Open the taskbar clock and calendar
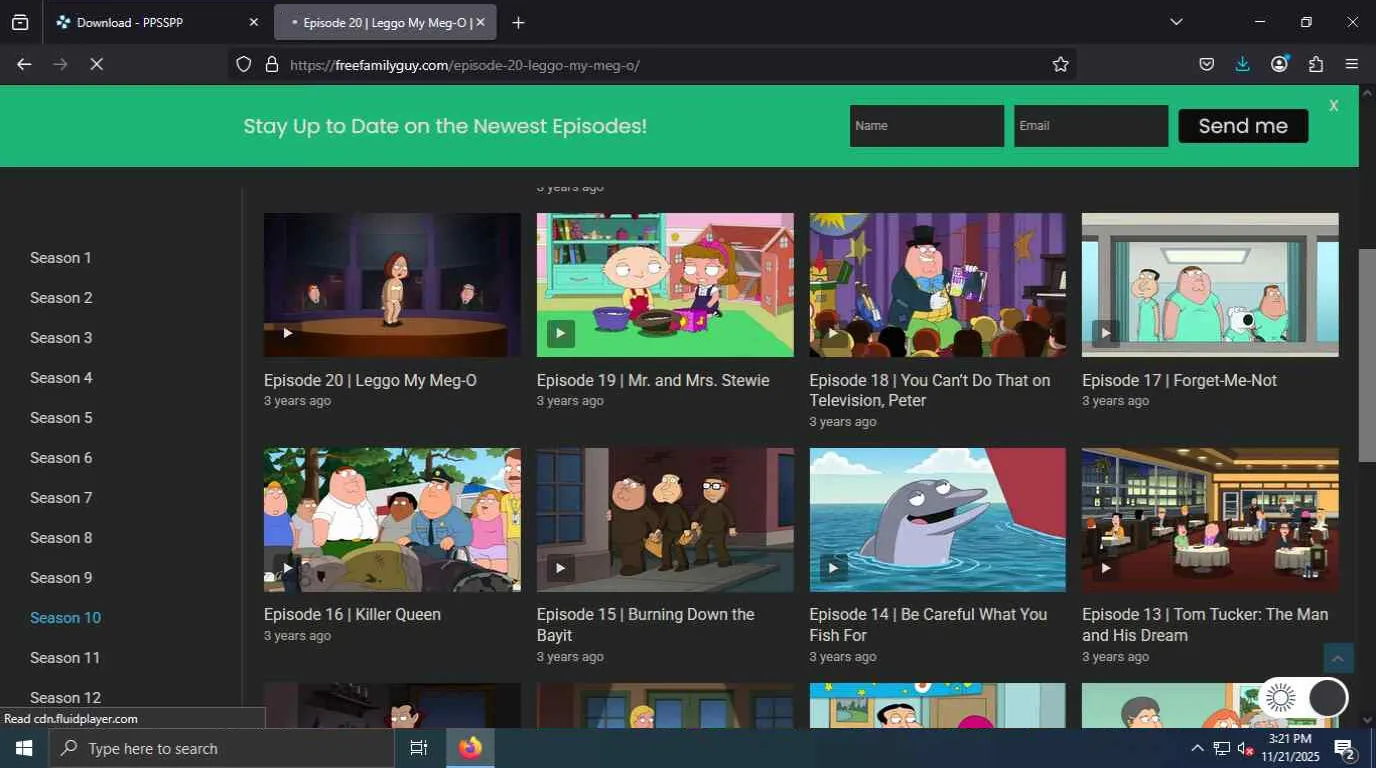This screenshot has height=768, width=1376. (x=1290, y=748)
